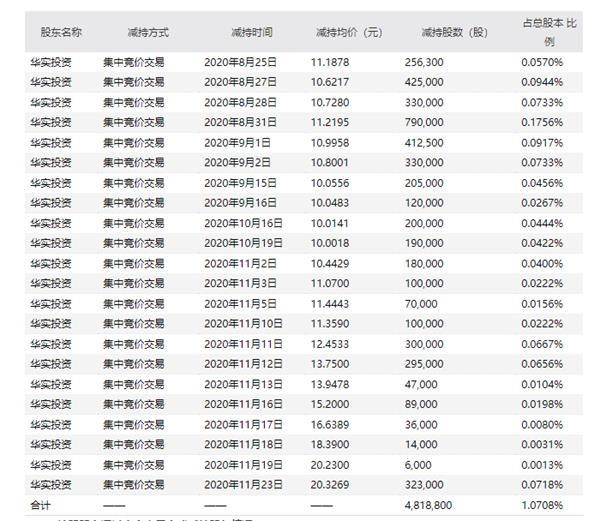Click the date cell 2020年11月2日

pos(240,264)
